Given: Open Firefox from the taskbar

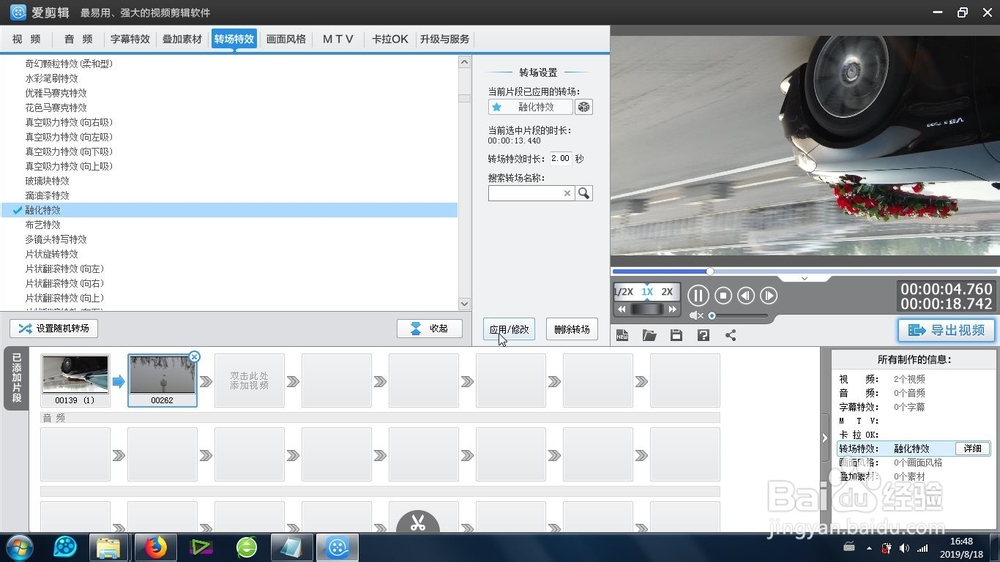Looking at the screenshot, I should [x=155, y=547].
